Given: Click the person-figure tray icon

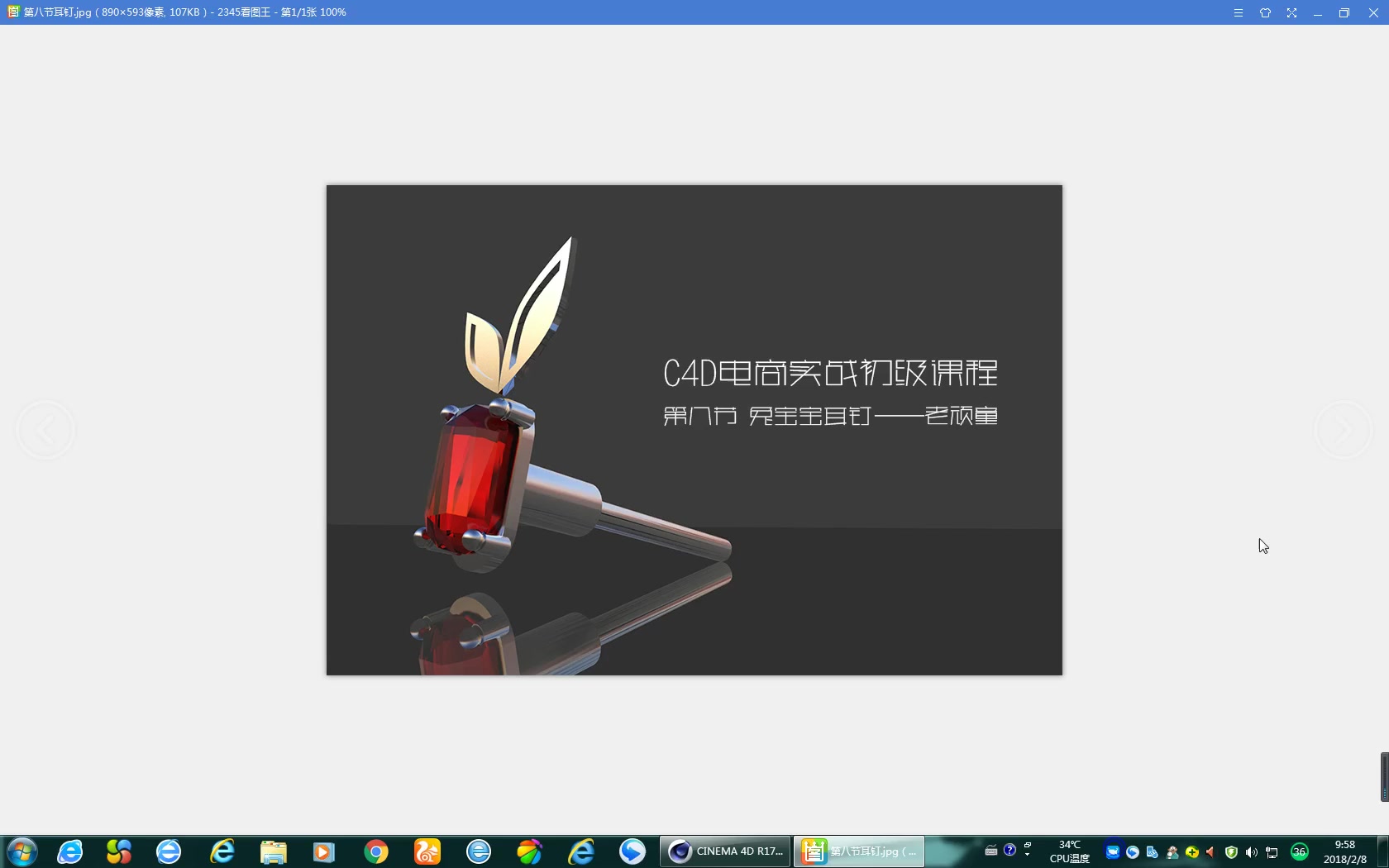Looking at the screenshot, I should coord(1172,852).
